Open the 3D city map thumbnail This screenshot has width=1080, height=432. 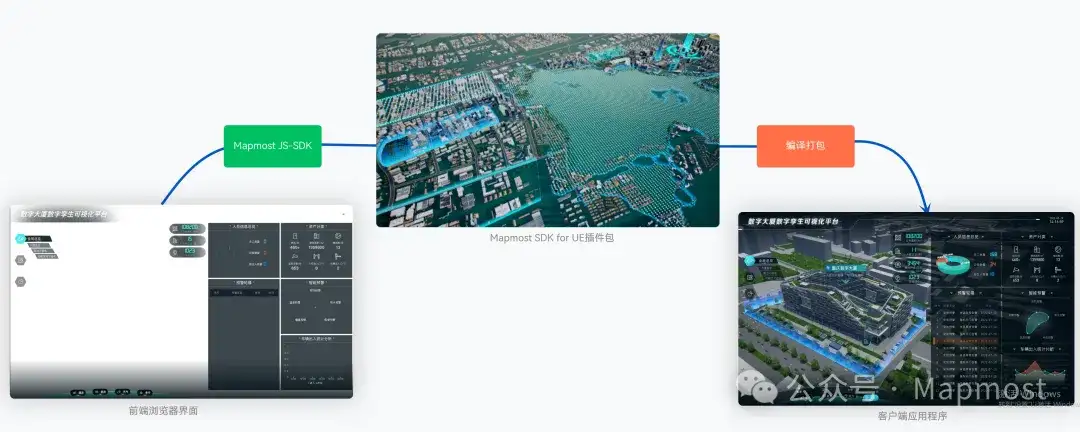click(x=548, y=130)
